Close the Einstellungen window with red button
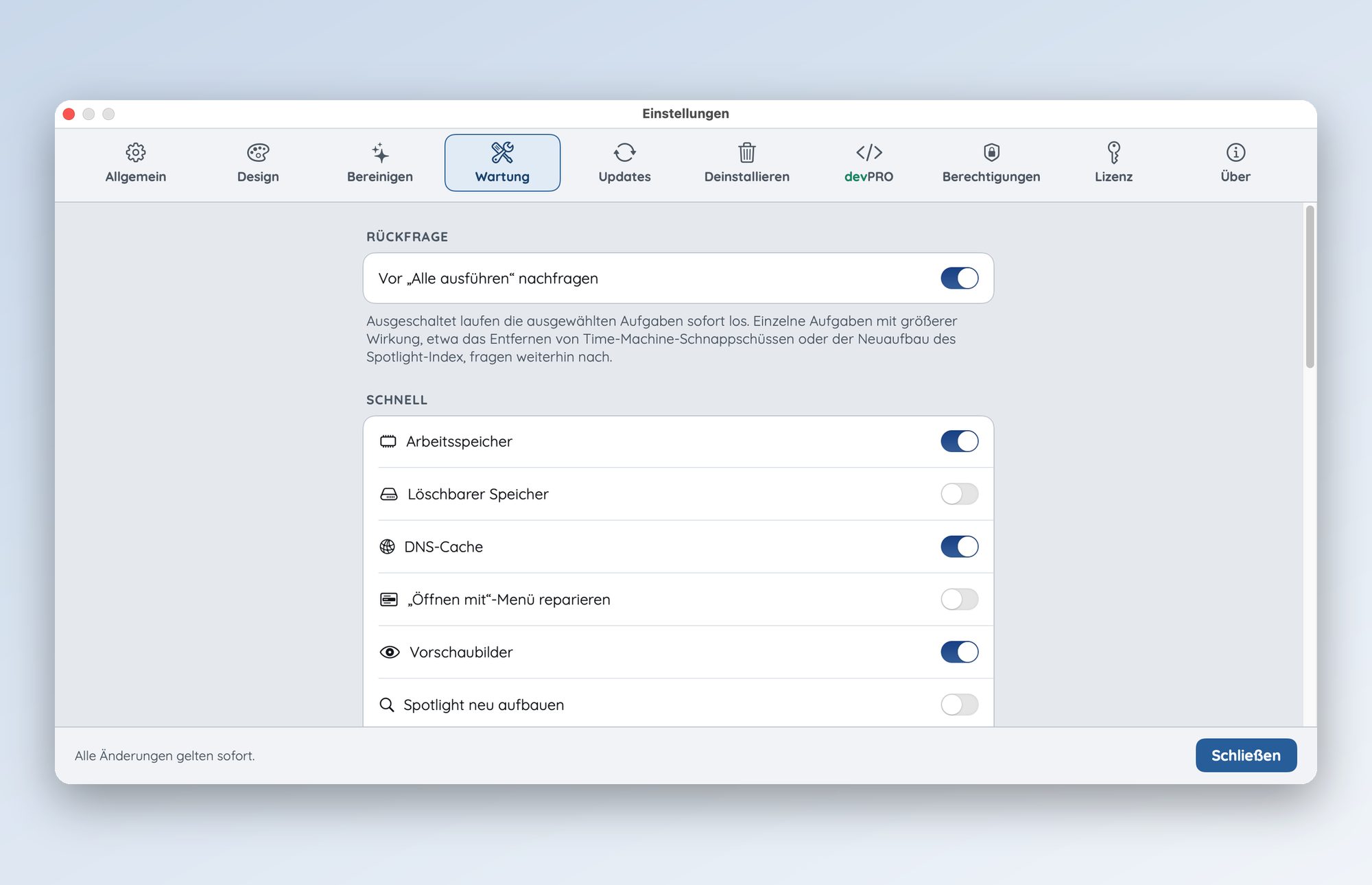Viewport: 1372px width, 885px height. (69, 114)
